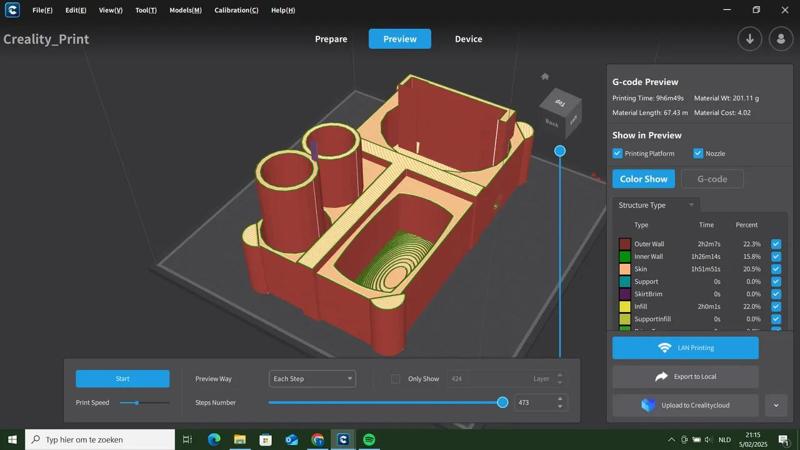The image size is (800, 450).
Task: Open Microsoft Store from the taskbar
Action: pyautogui.click(x=266, y=439)
